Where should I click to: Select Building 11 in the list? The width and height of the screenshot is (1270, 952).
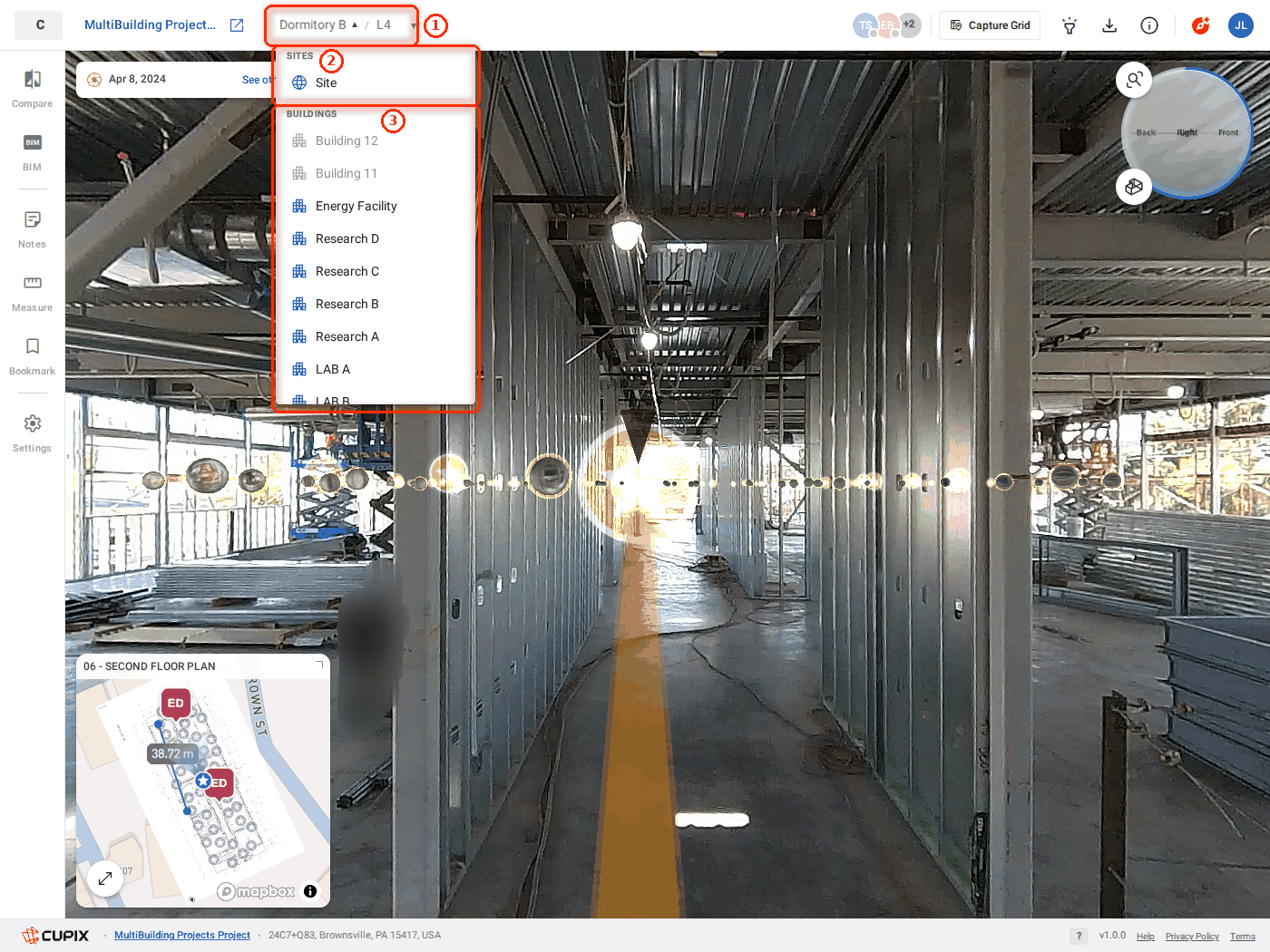pyautogui.click(x=376, y=173)
